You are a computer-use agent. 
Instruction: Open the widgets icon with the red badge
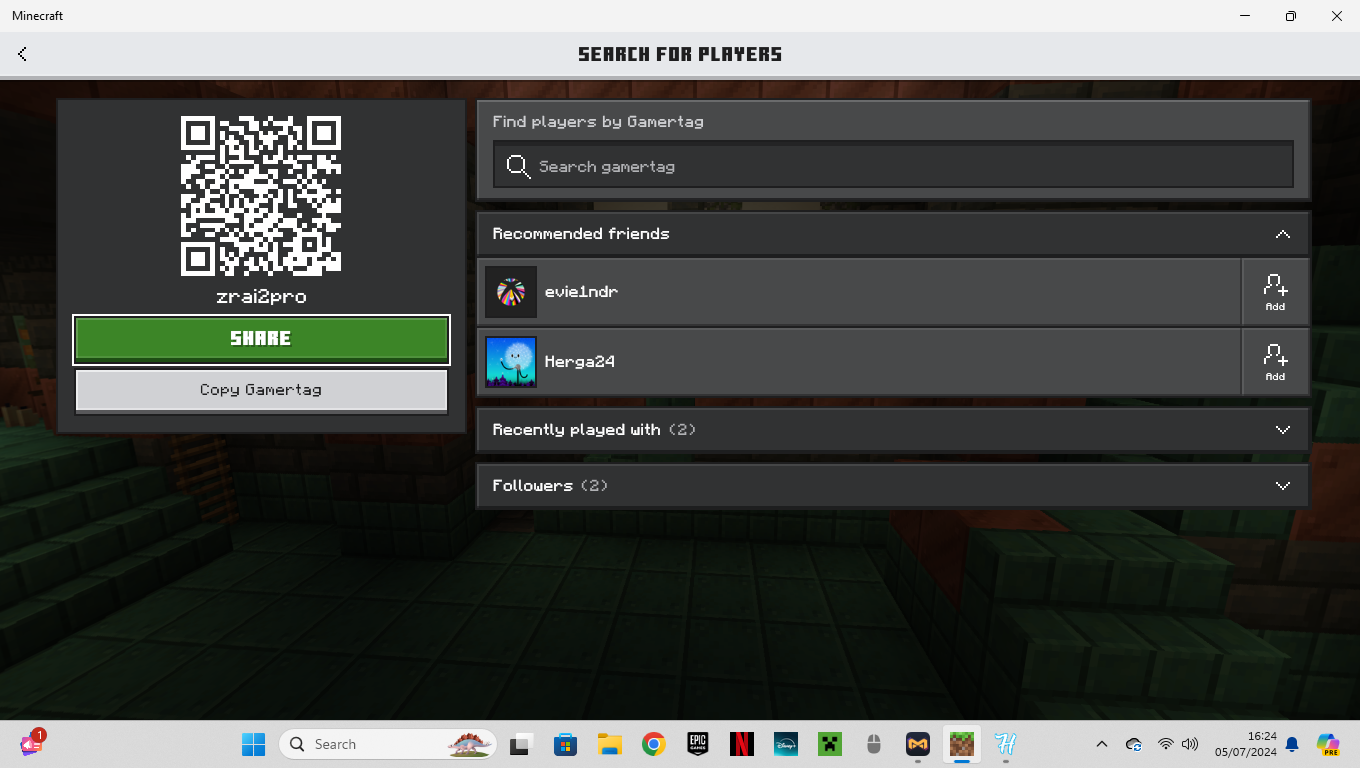click(32, 743)
